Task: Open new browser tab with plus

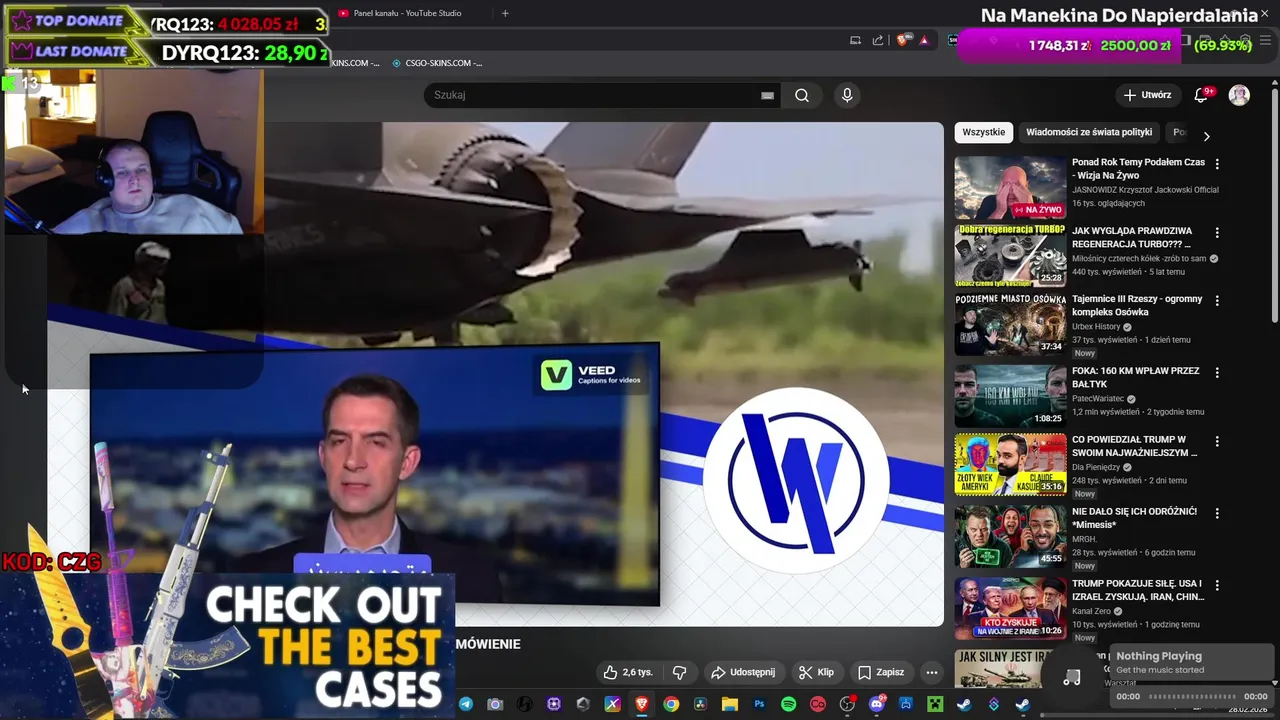Action: click(x=505, y=13)
